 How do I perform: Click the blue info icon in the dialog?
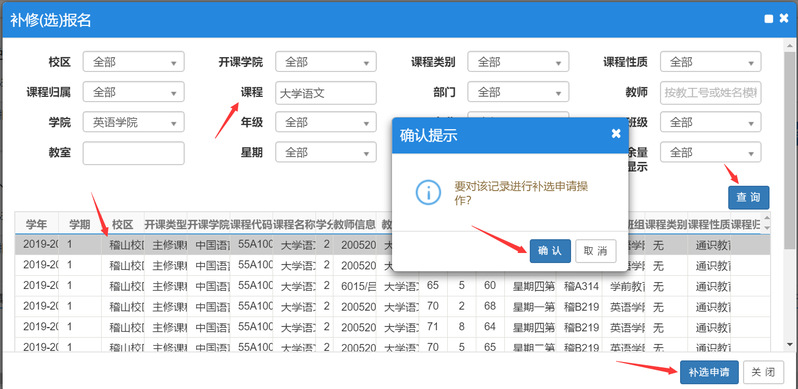pyautogui.click(x=428, y=192)
